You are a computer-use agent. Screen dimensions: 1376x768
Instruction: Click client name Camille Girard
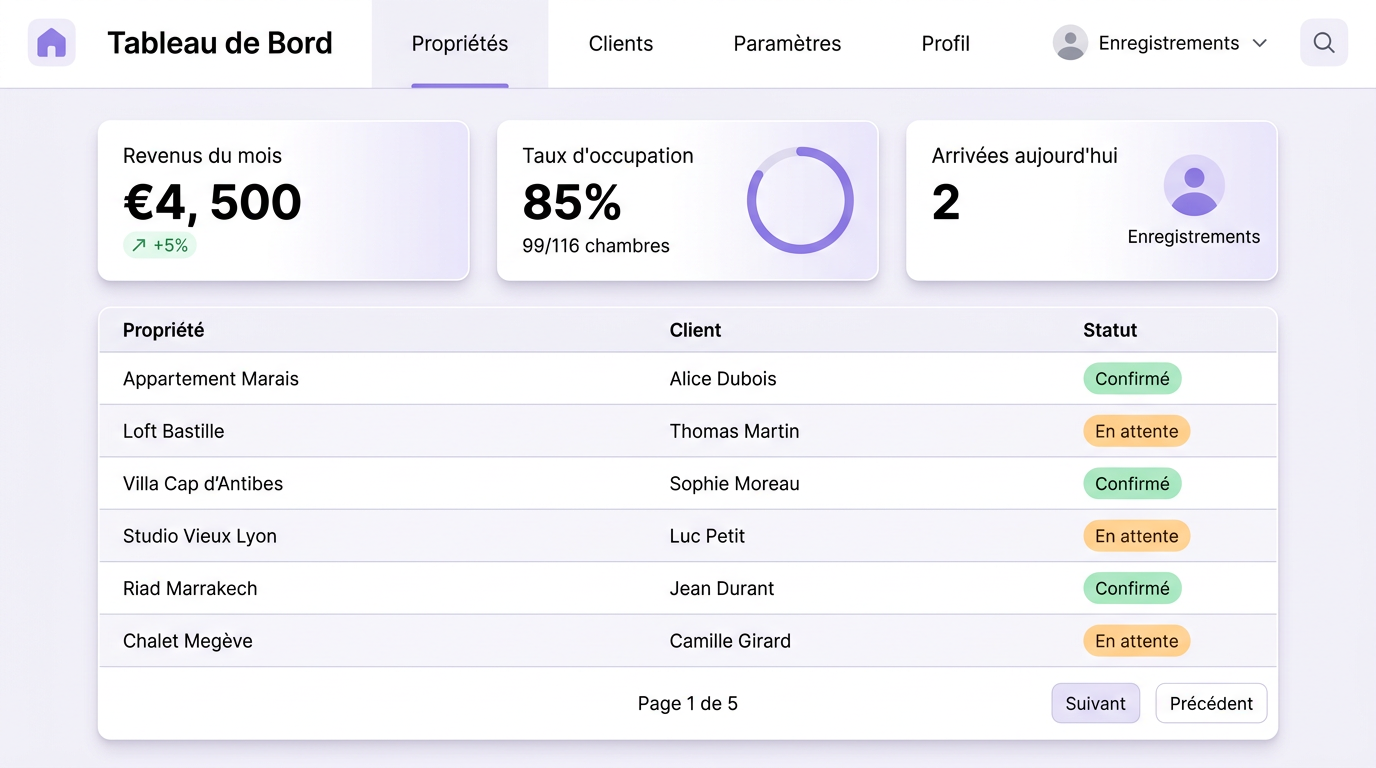click(730, 641)
